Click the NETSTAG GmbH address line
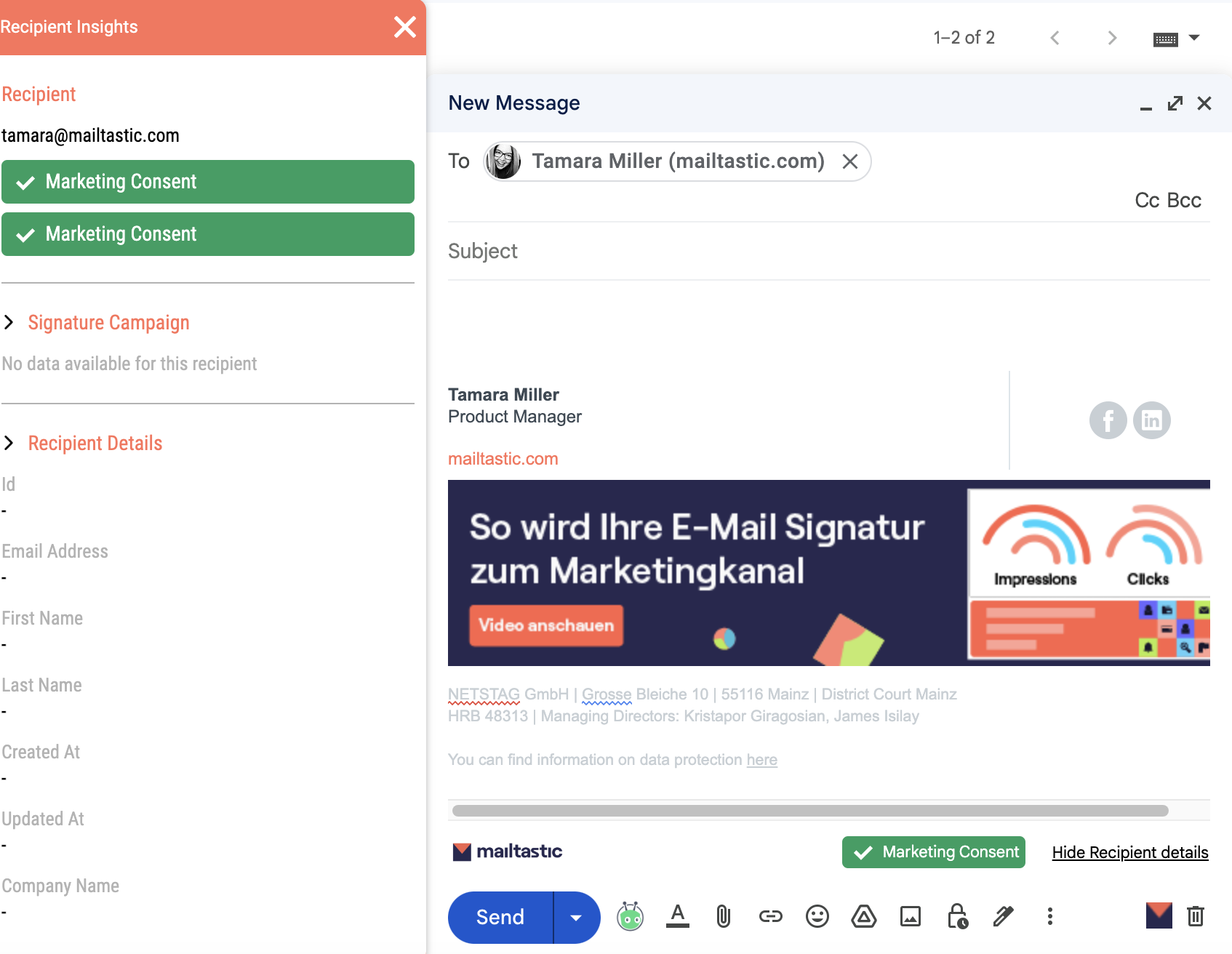Screen dimensions: 1232x954 coord(703,694)
